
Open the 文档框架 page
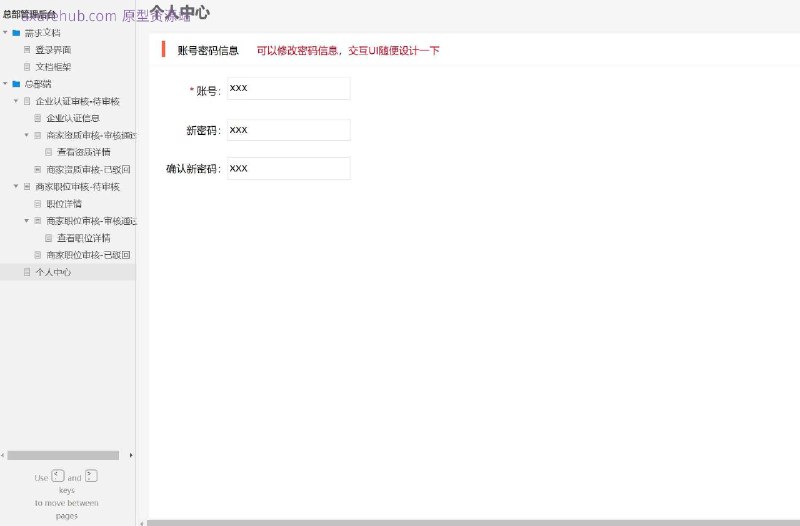pos(53,67)
